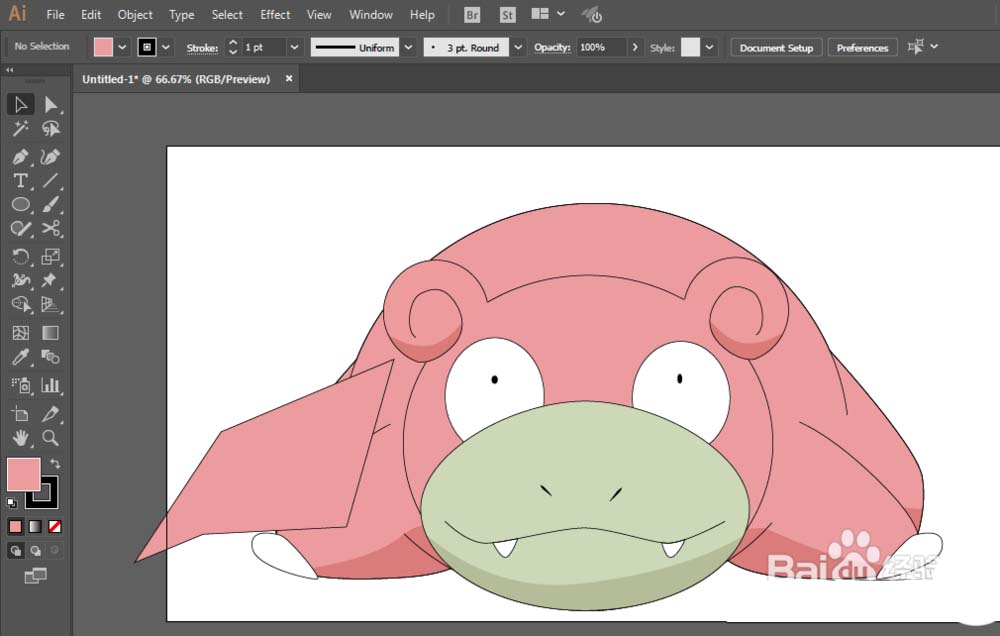Open the Change Screen Mode button
Image resolution: width=1000 pixels, height=636 pixels.
[x=35, y=576]
